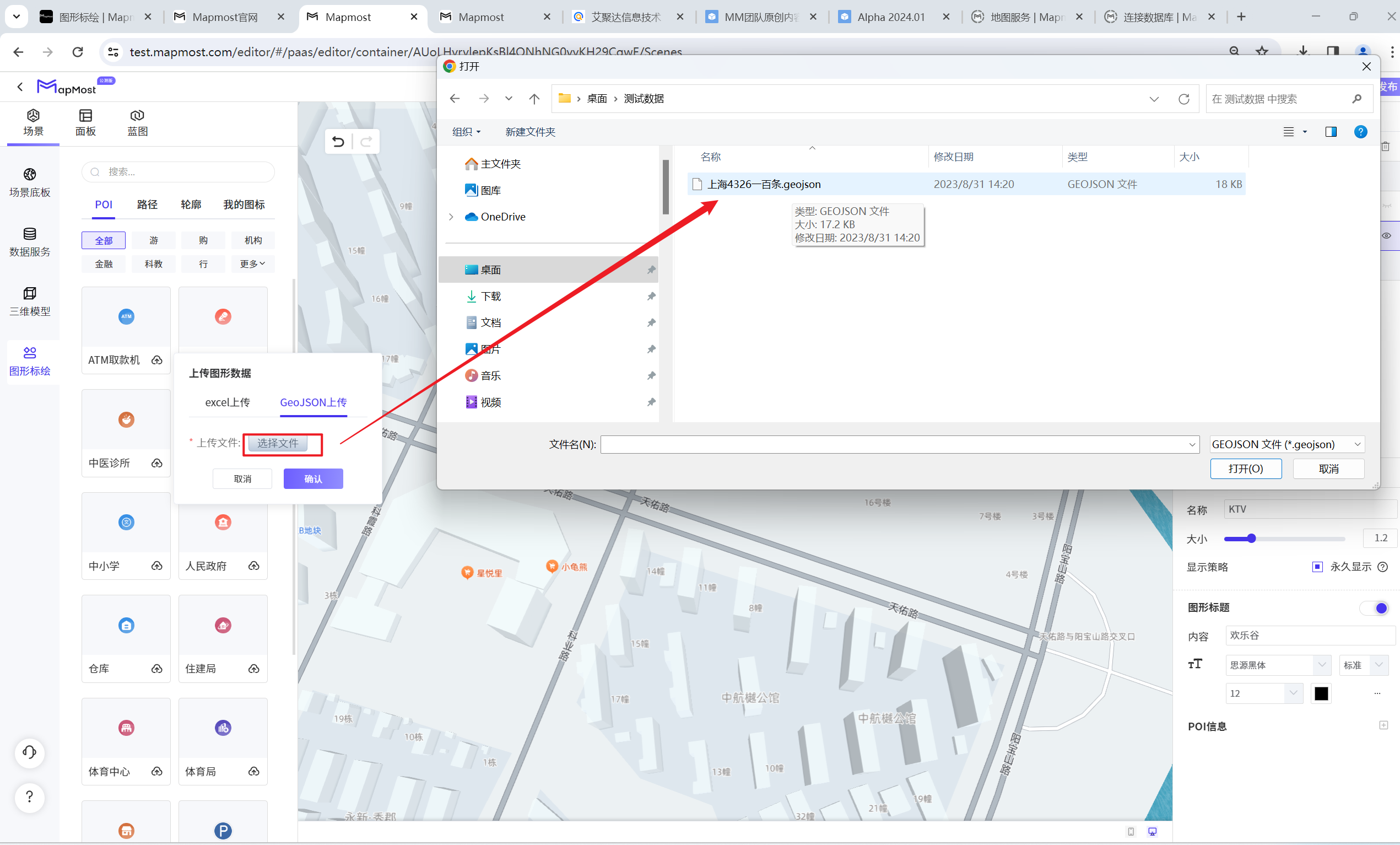Click the 大小 slider handle
Viewport: 1400px width, 845px height.
click(x=1251, y=539)
